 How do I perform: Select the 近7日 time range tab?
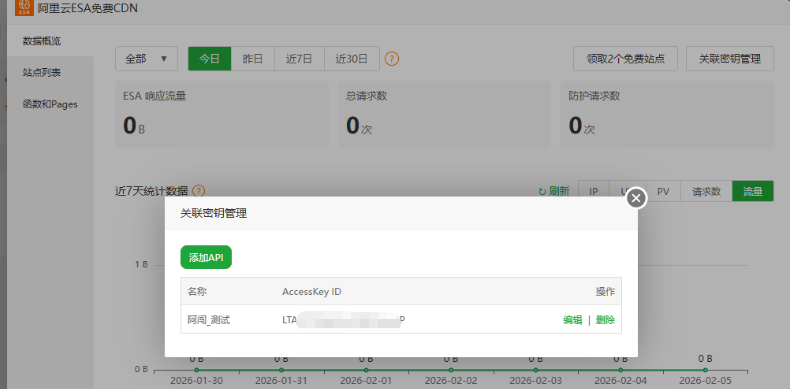pyautogui.click(x=299, y=59)
